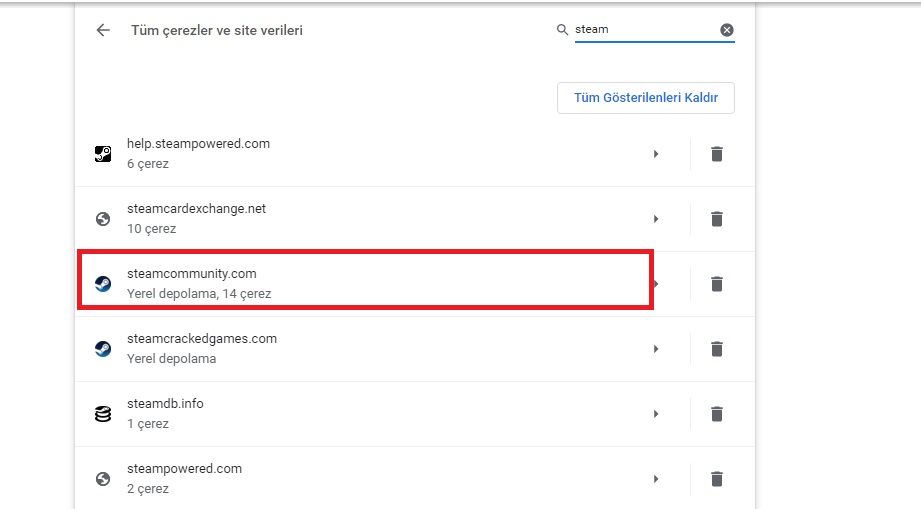Image resolution: width=921 pixels, height=509 pixels.
Task: Delete steamcrackedgames.com data with trash icon
Action: pyautogui.click(x=717, y=349)
